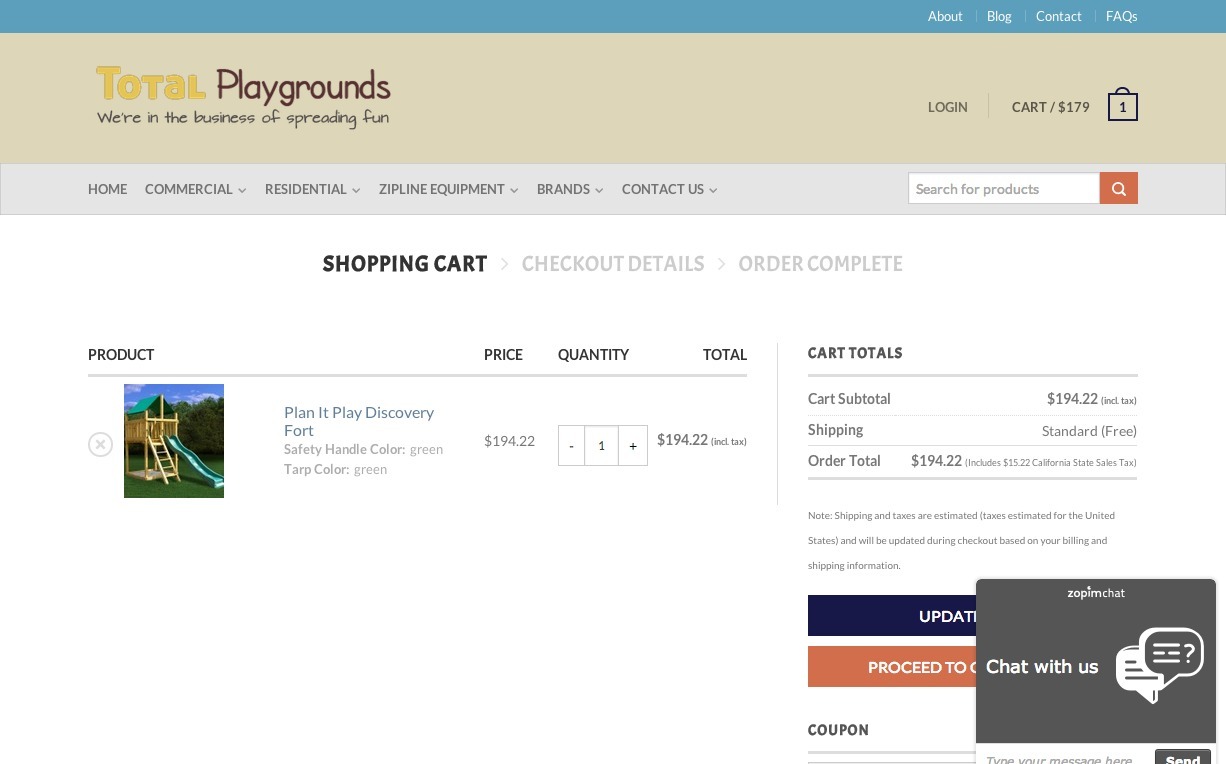Viewport: 1226px width, 764px height.
Task: Open the Blog link in top bar
Action: (x=999, y=16)
